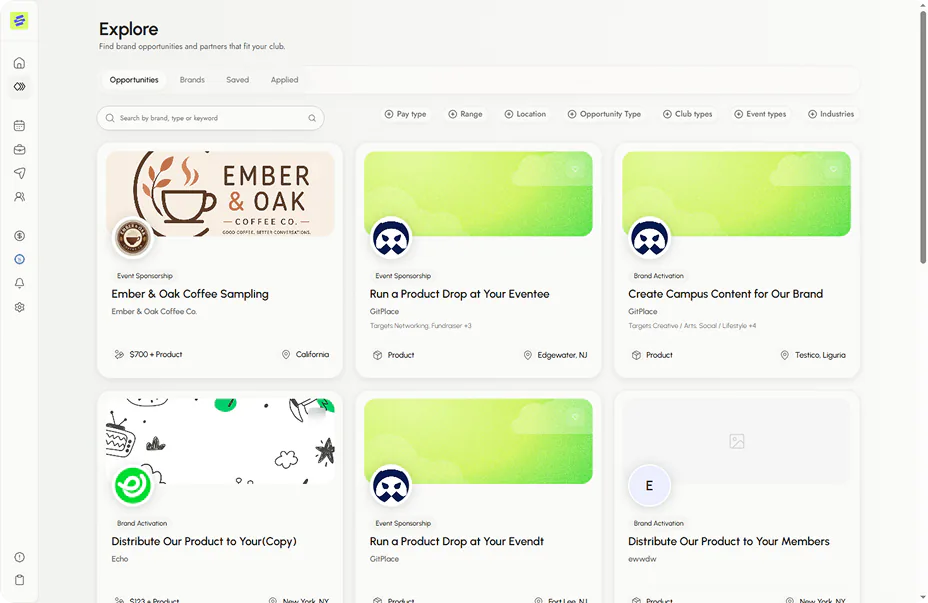Click the doodle banner image on the Echo card
The height and width of the screenshot is (603, 928).
point(220,441)
